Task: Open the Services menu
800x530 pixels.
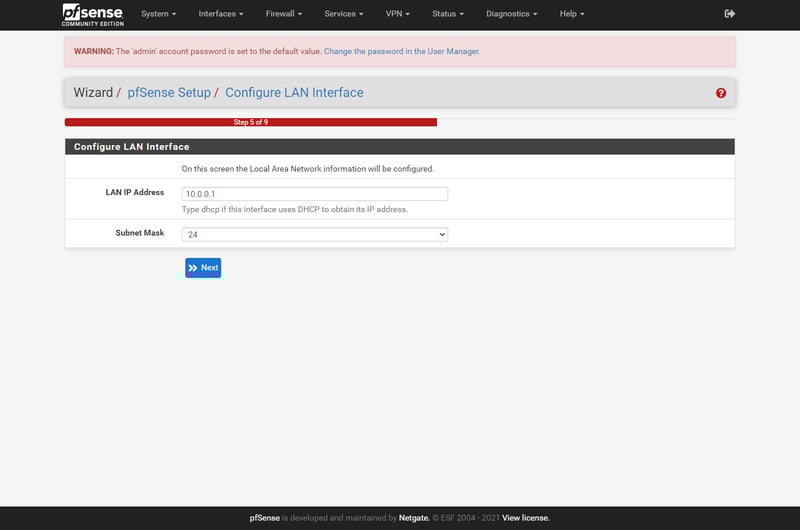Action: (x=344, y=14)
